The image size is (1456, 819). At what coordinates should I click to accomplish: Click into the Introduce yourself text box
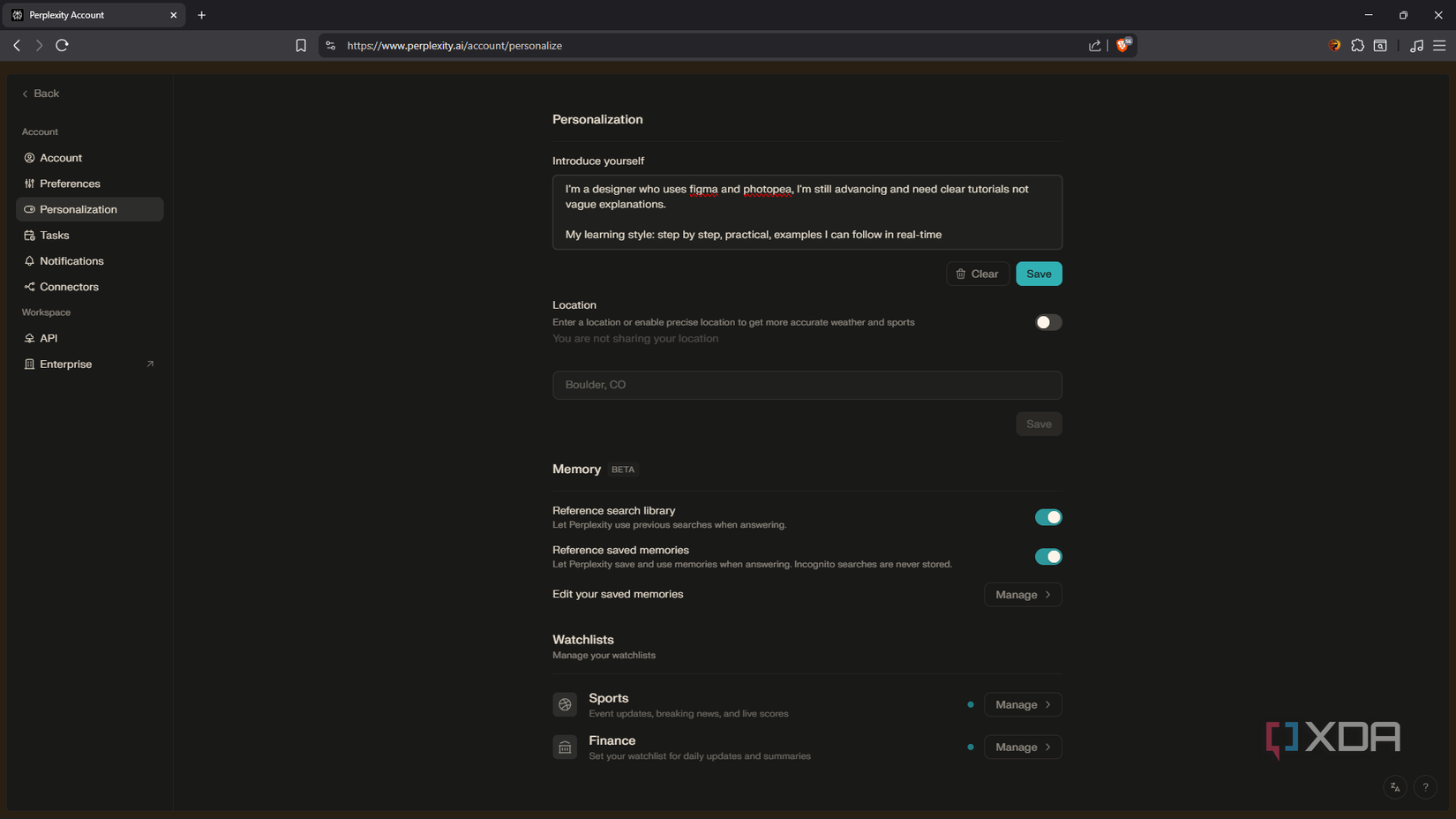coord(807,212)
